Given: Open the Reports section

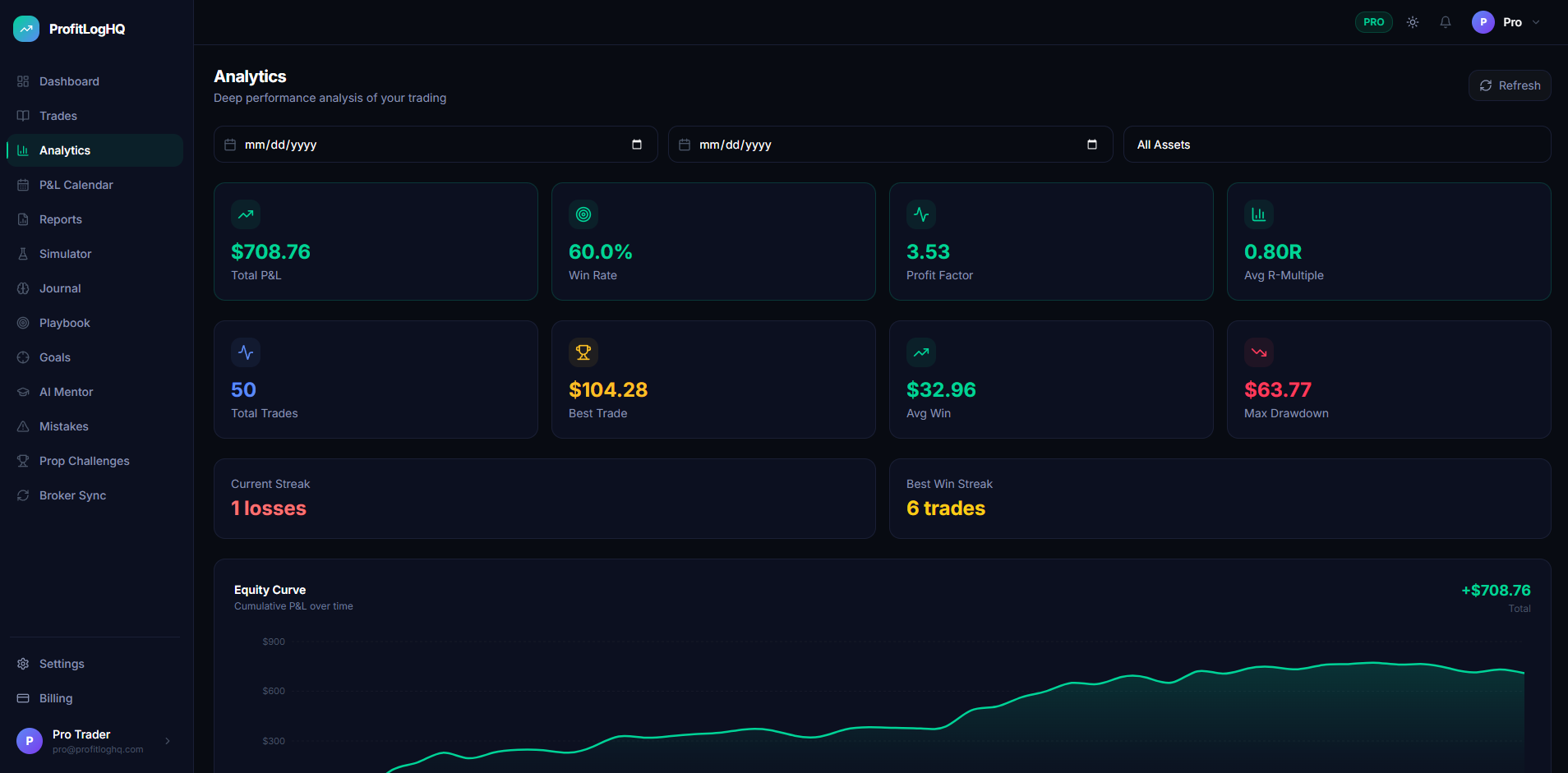Looking at the screenshot, I should [x=61, y=219].
